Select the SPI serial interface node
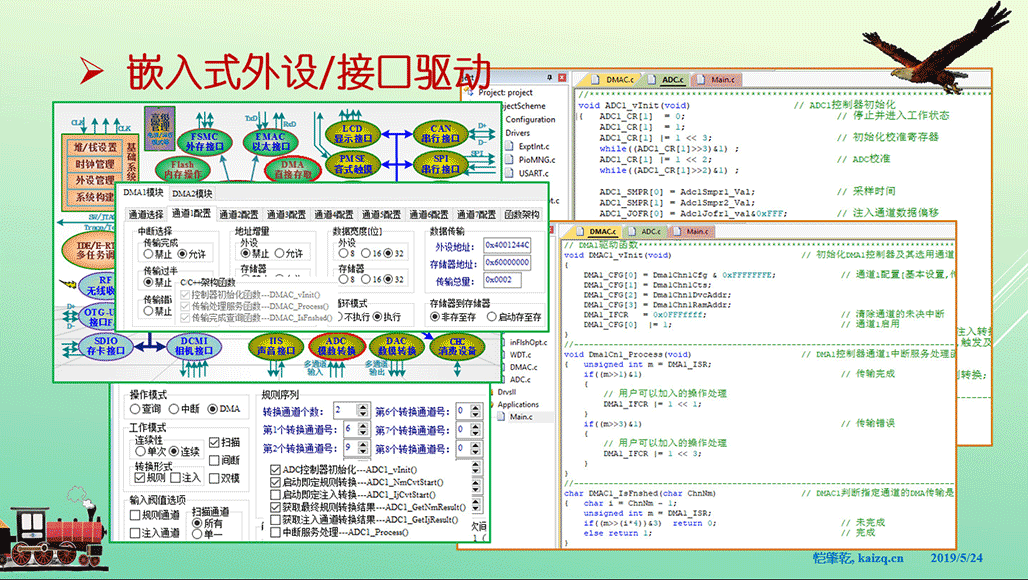1028x580 pixels. click(x=441, y=164)
